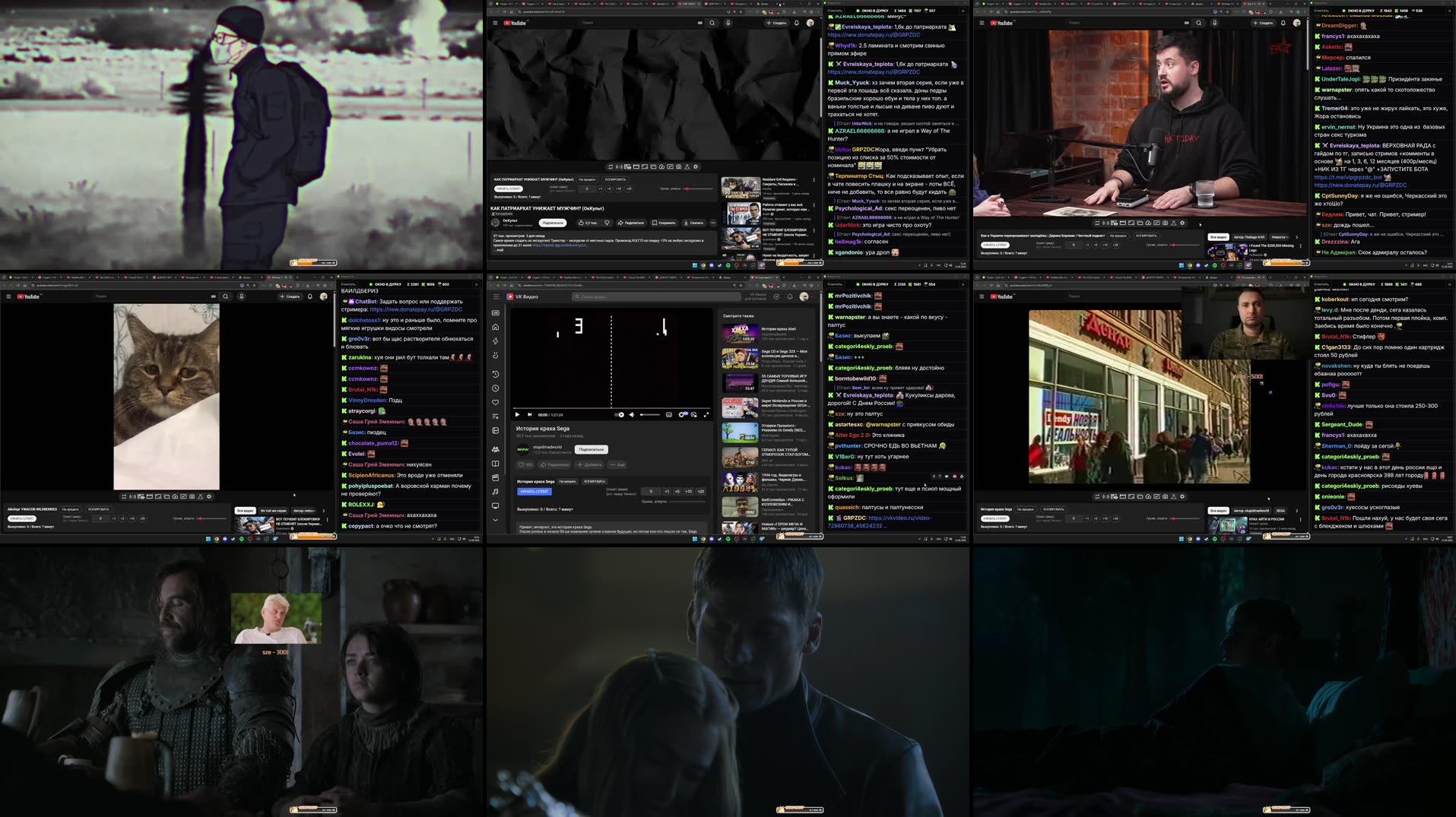This screenshot has width=1456, height=817.
Task: Select Все видео chip in podcast panel
Action: point(1218,237)
